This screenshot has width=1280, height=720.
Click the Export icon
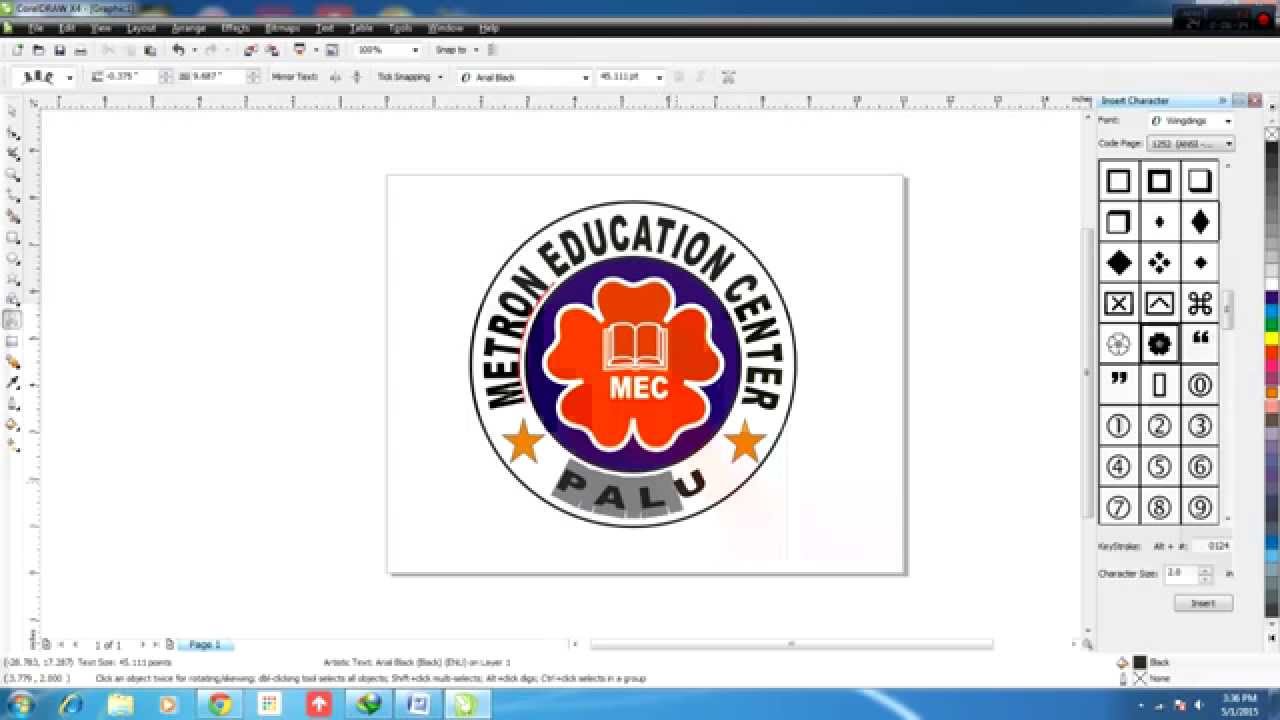click(271, 50)
